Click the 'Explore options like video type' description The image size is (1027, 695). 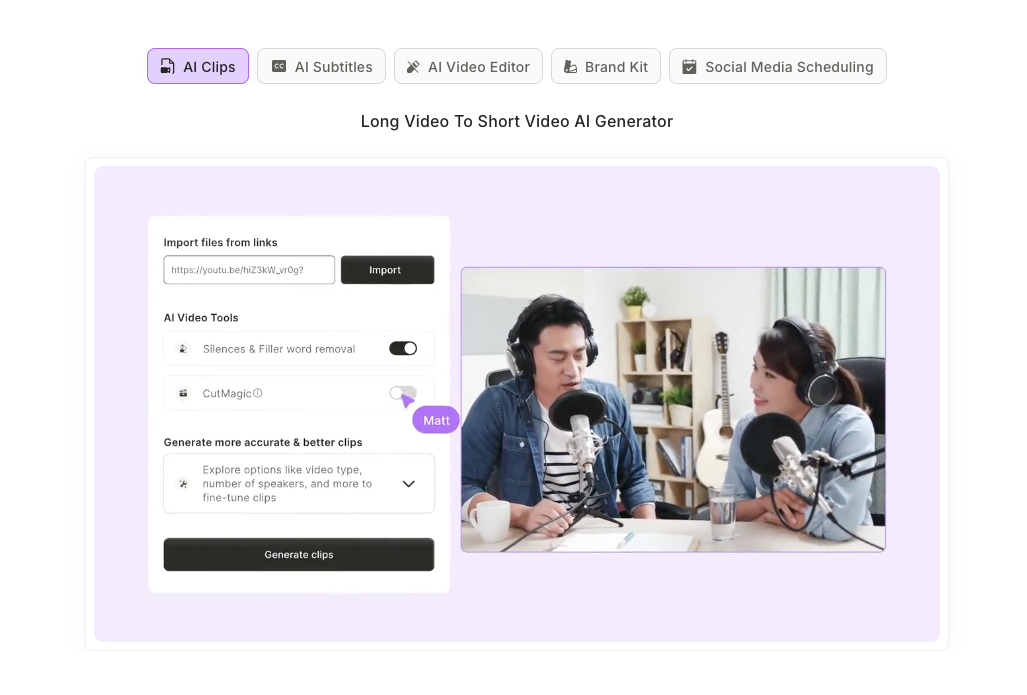point(287,483)
